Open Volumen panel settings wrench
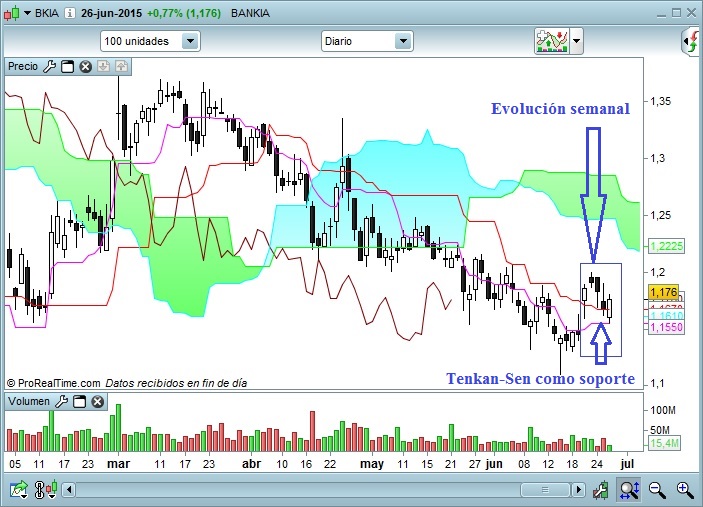 (x=61, y=401)
